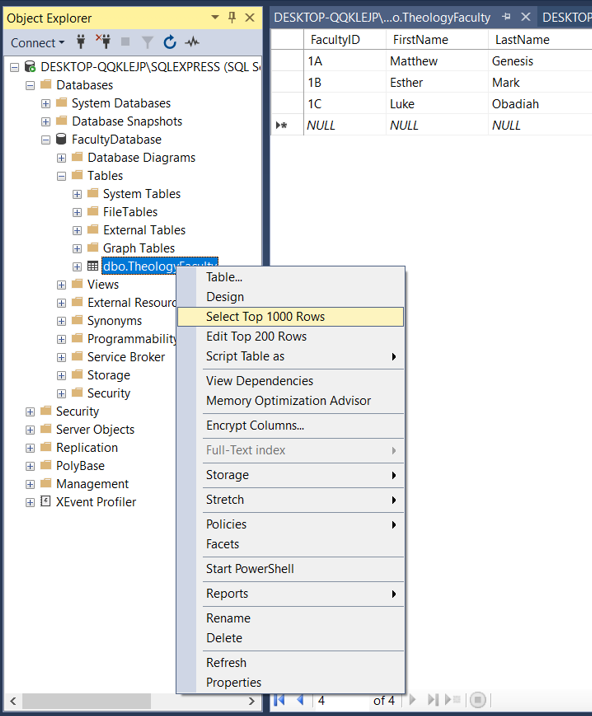Image resolution: width=592 pixels, height=716 pixels.
Task: Click the XEvent Profiler icon
Action: 45,501
